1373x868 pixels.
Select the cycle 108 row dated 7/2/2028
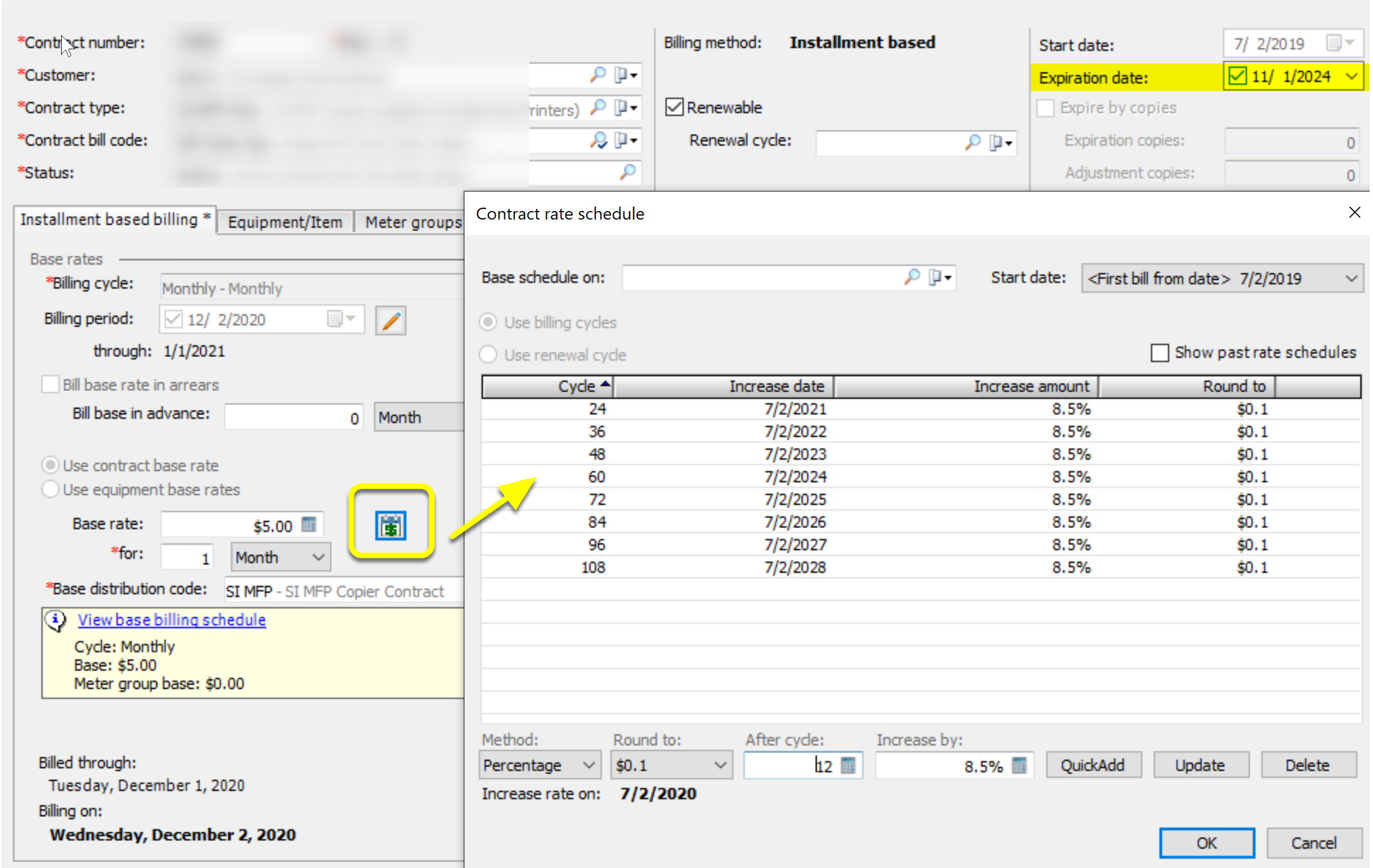(920, 567)
